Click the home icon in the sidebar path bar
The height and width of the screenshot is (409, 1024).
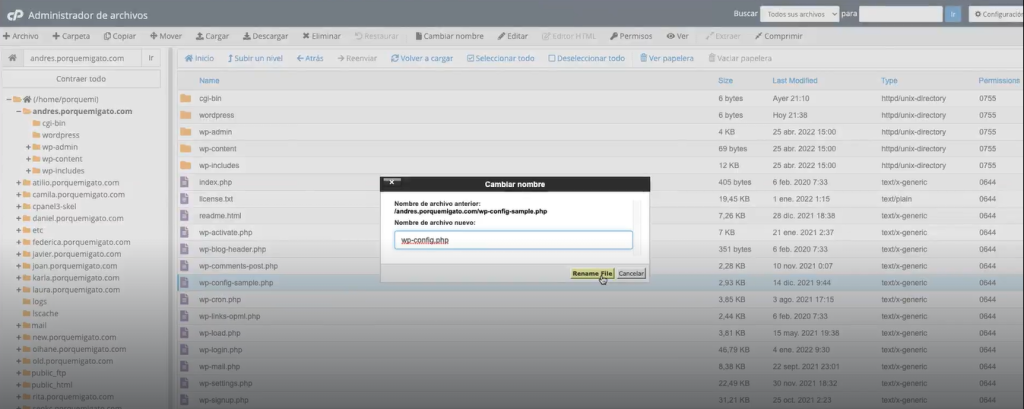point(12,58)
